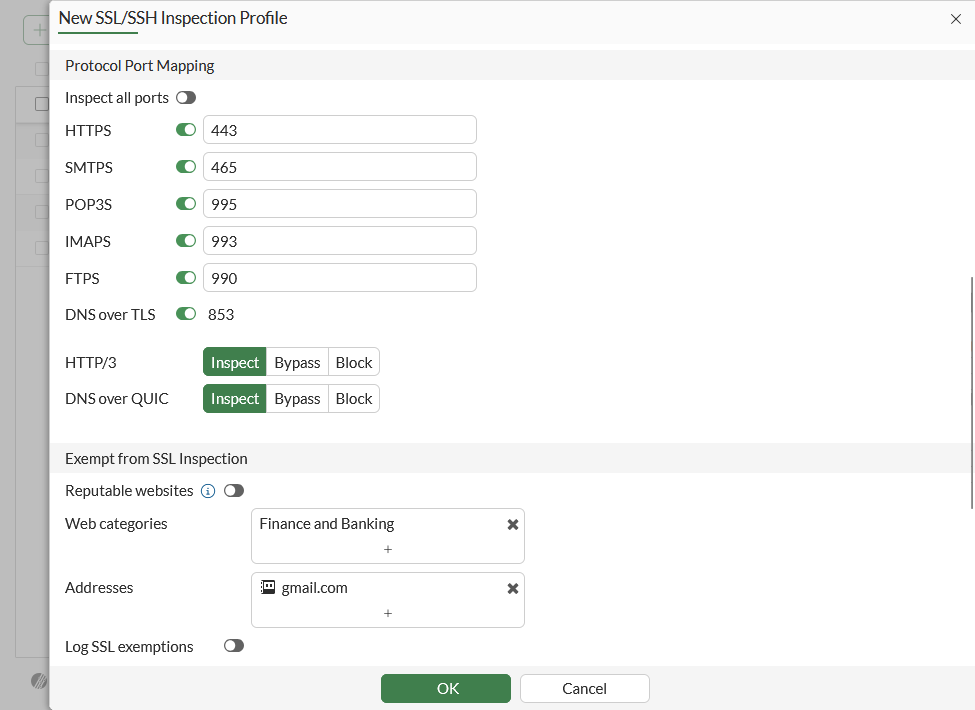Screen dimensions: 975x710
Task: Remove Finance and Banking category
Action: [x=513, y=524]
